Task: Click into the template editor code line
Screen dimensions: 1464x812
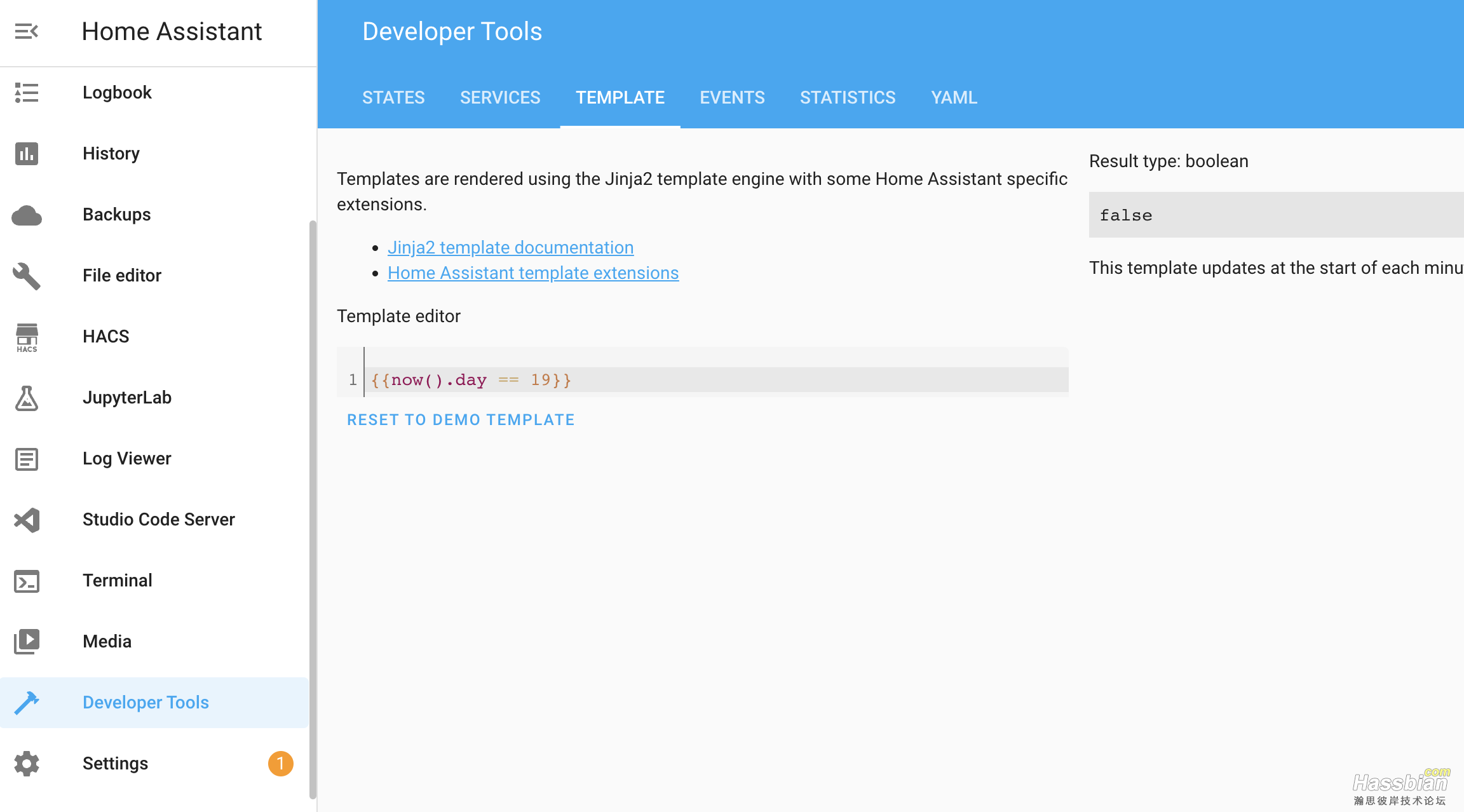Action: 716,380
